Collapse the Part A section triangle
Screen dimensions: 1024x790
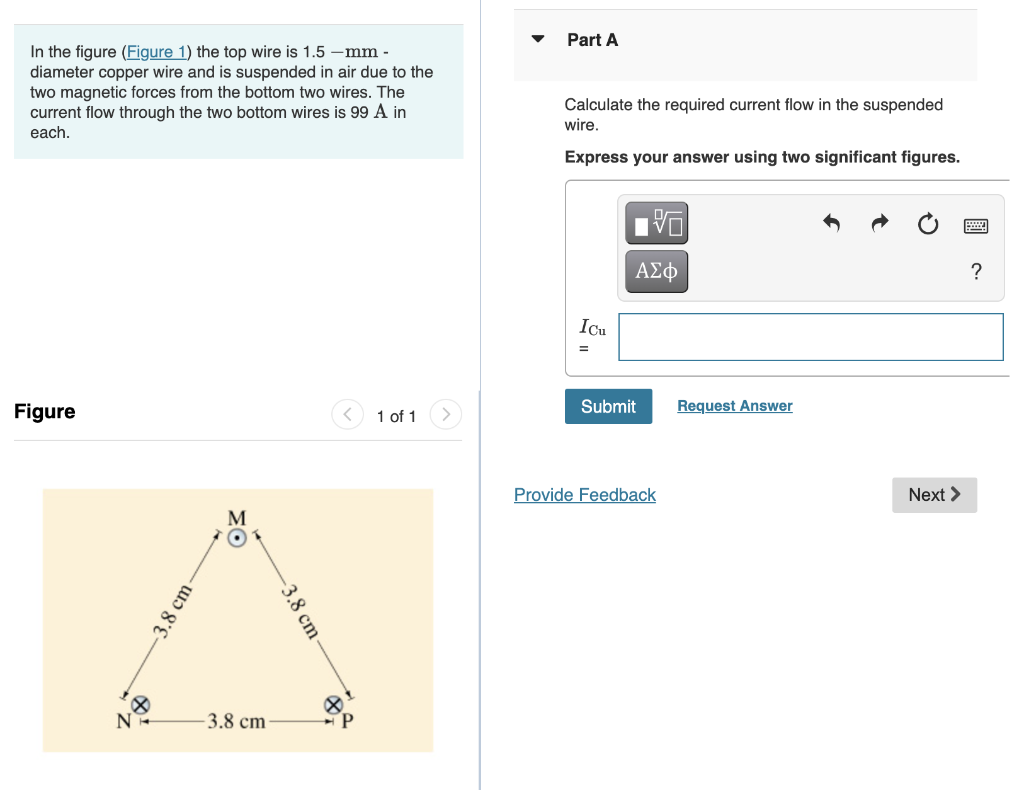[x=538, y=39]
